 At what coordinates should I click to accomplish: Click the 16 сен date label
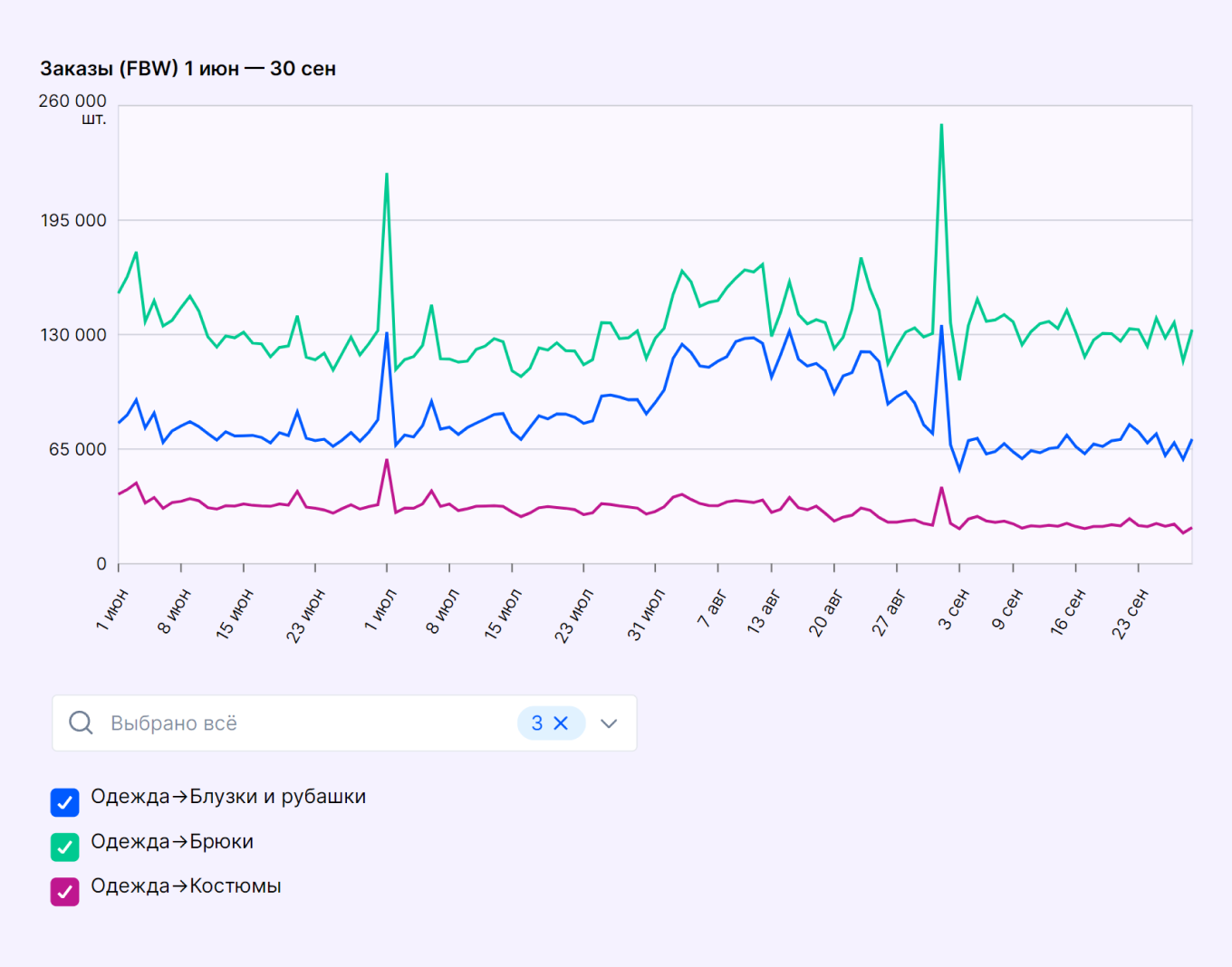pos(1067,611)
